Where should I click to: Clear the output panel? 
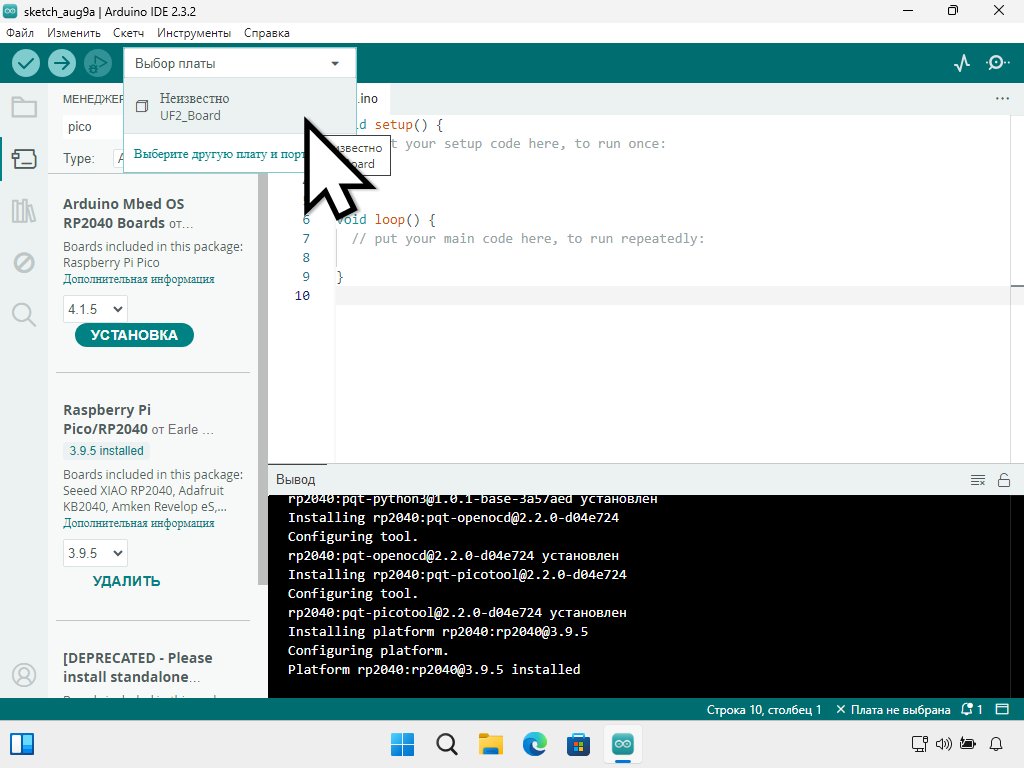(978, 480)
